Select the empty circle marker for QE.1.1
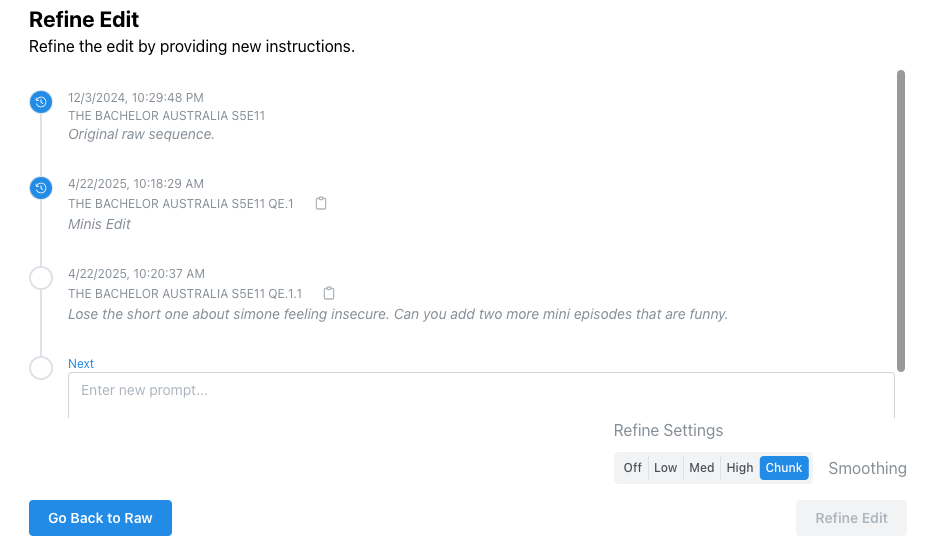944x551 pixels. click(41, 278)
